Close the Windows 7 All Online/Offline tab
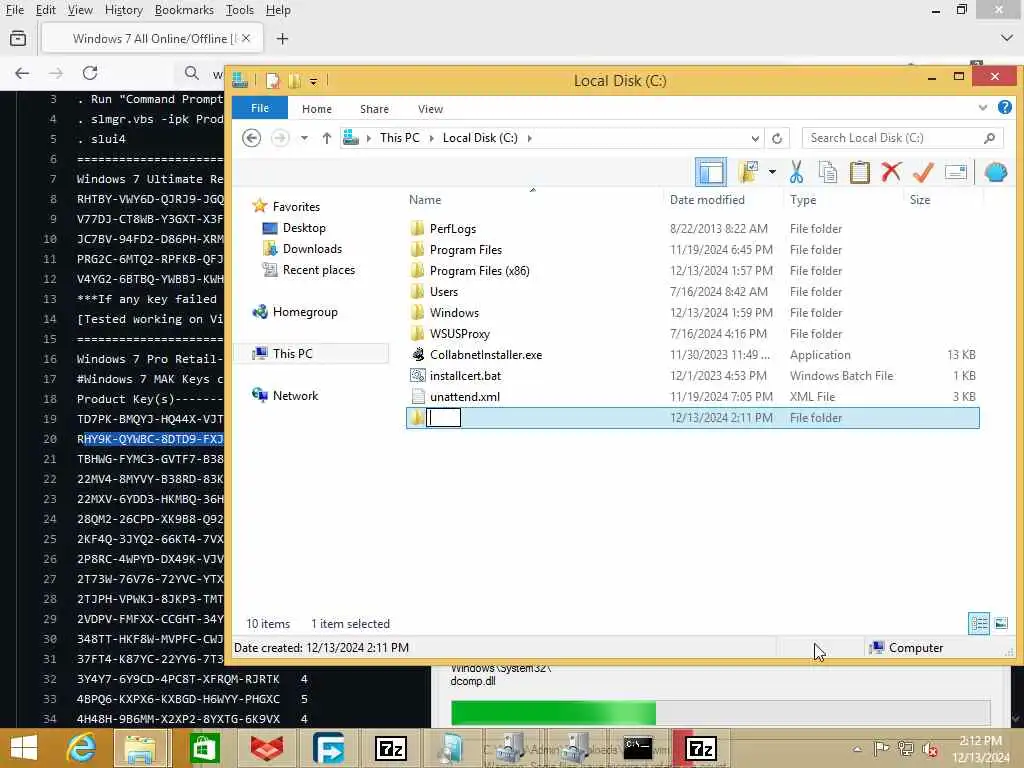 246,39
